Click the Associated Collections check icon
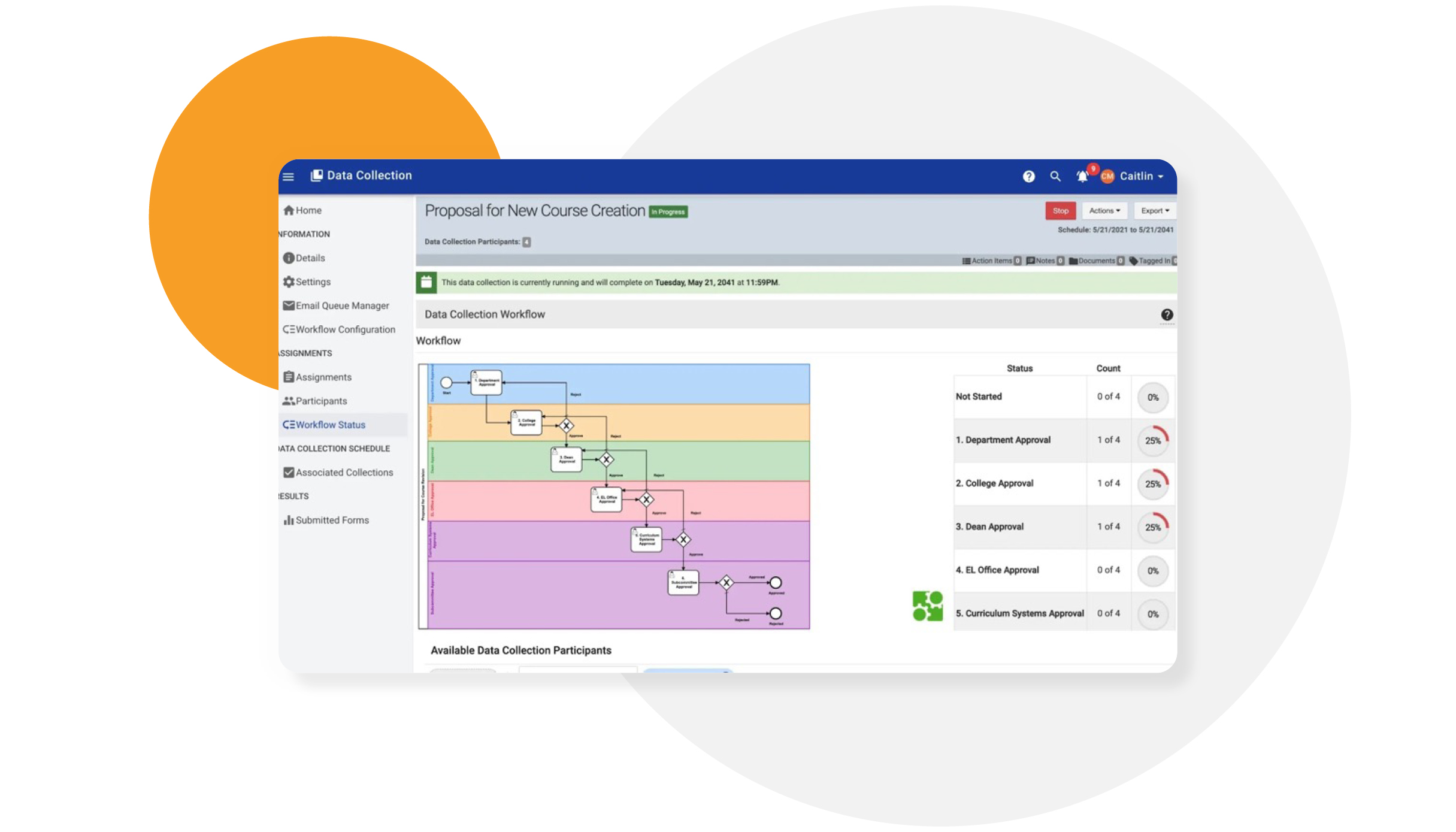This screenshot has height=832, width=1456. pyautogui.click(x=289, y=473)
